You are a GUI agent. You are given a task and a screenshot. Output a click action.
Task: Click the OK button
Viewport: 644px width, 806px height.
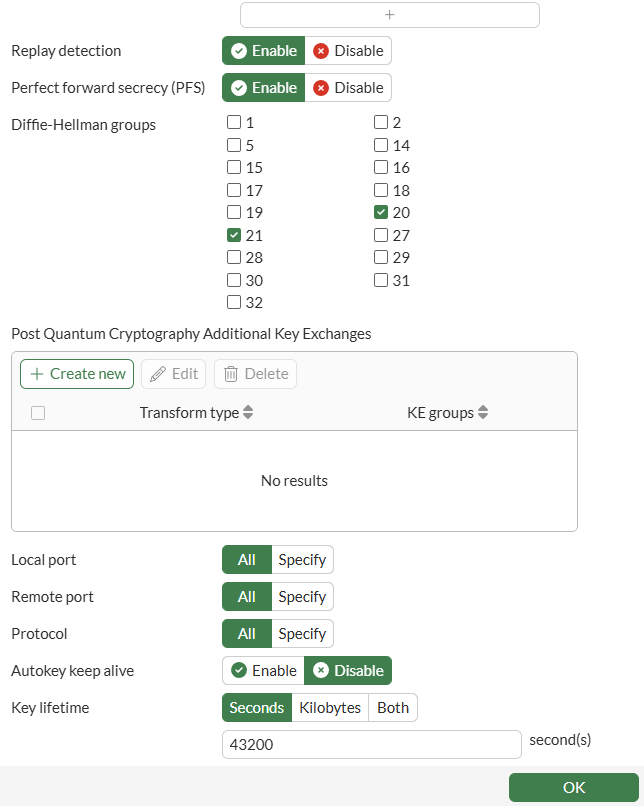574,787
